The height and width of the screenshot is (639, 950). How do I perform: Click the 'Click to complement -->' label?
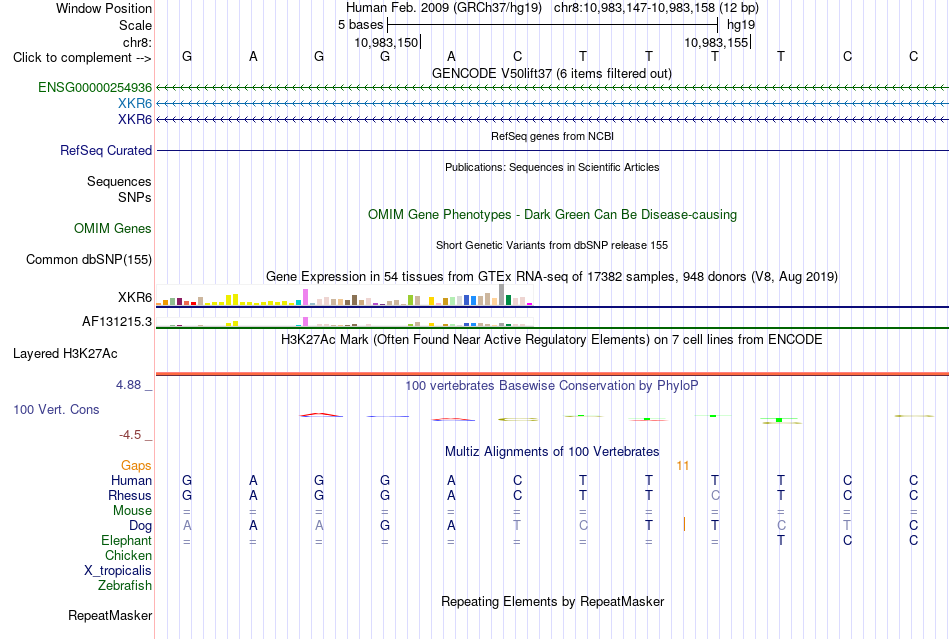(x=82, y=58)
